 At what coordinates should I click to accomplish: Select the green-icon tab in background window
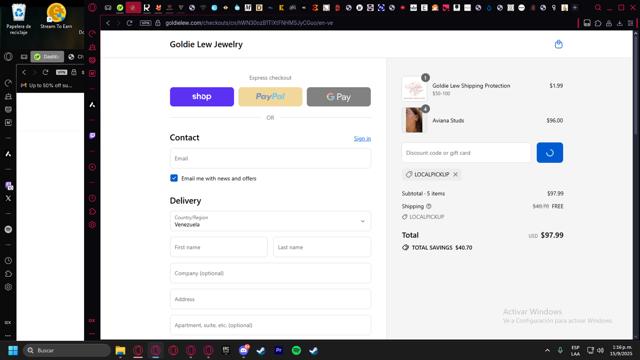pos(47,57)
